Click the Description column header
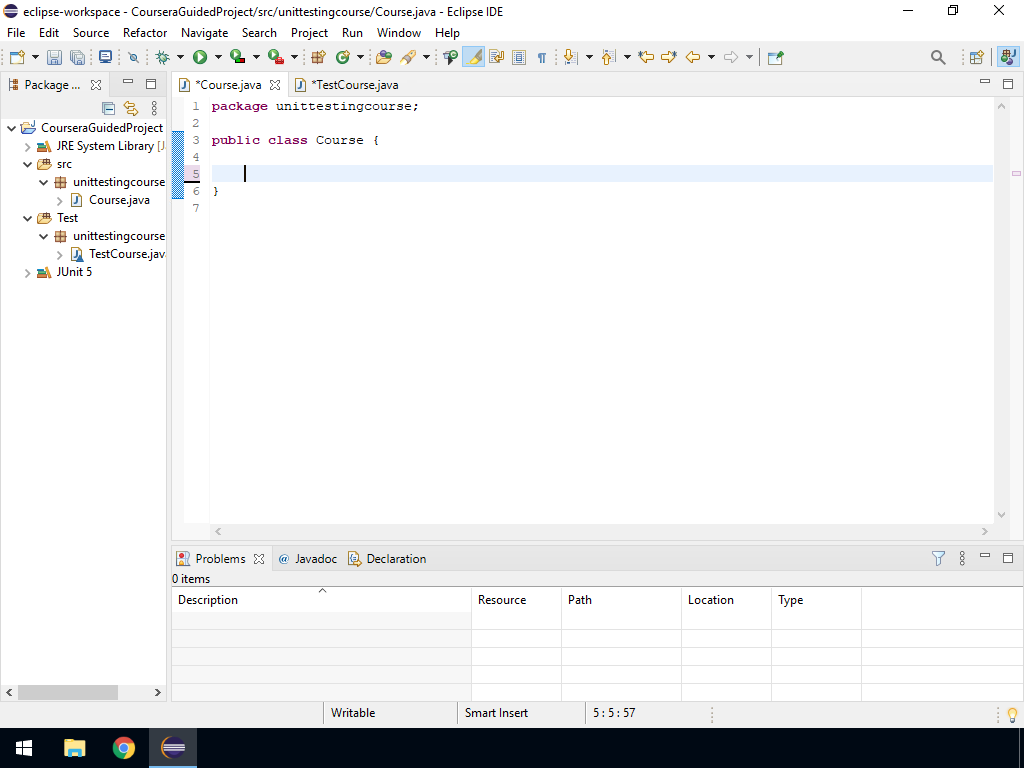1024x768 pixels. [208, 600]
